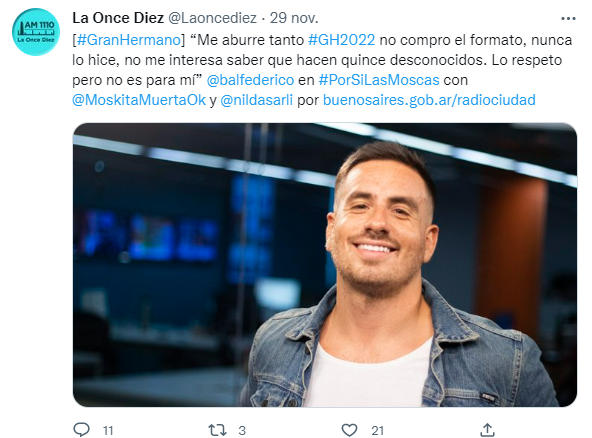Open the 29 nov. tweet timestamp
The image size is (592, 438).
coord(294,18)
